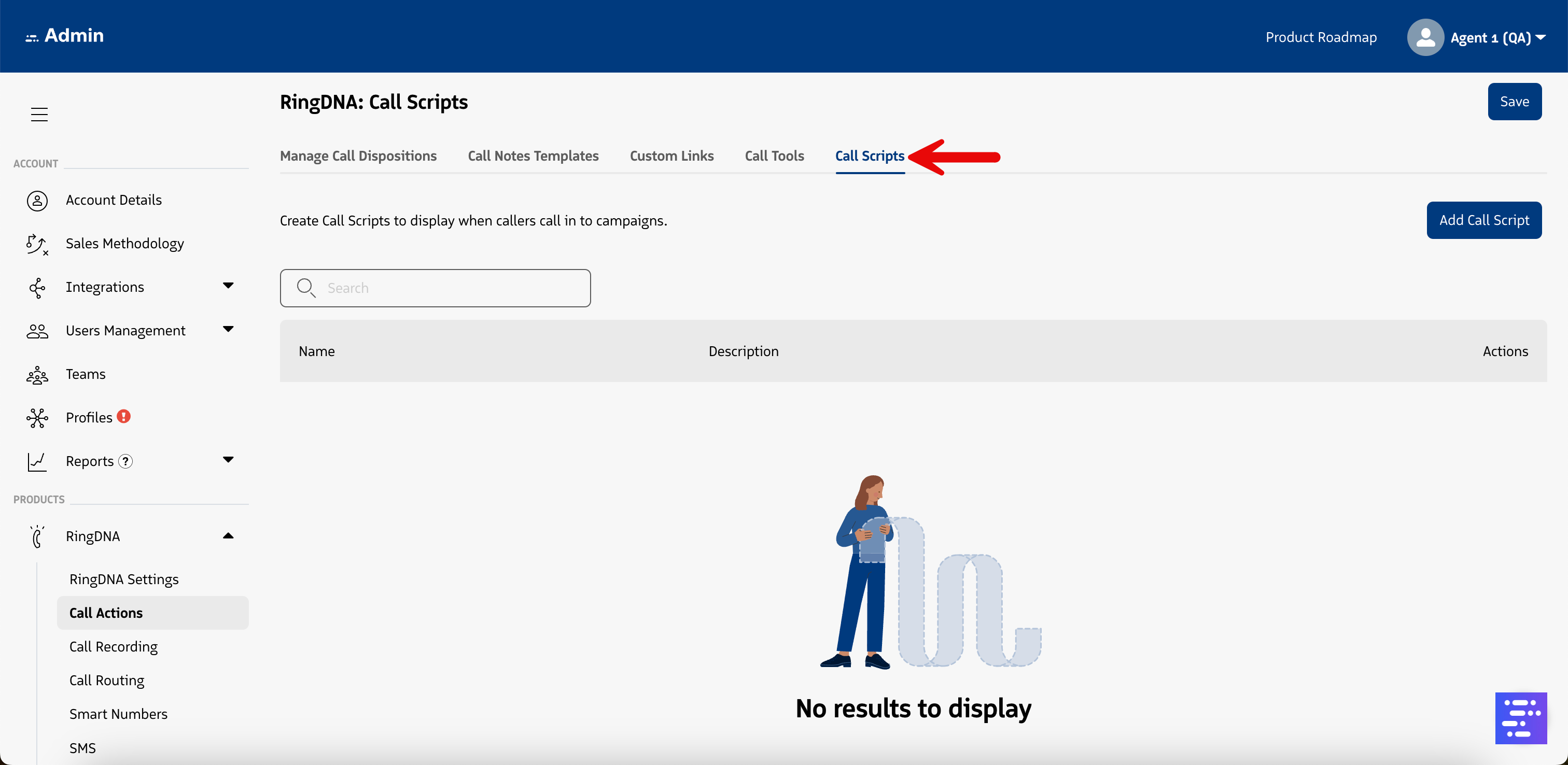Click the red alert badge on Profiles
Viewport: 1568px width, 765px height.
pyautogui.click(x=123, y=416)
